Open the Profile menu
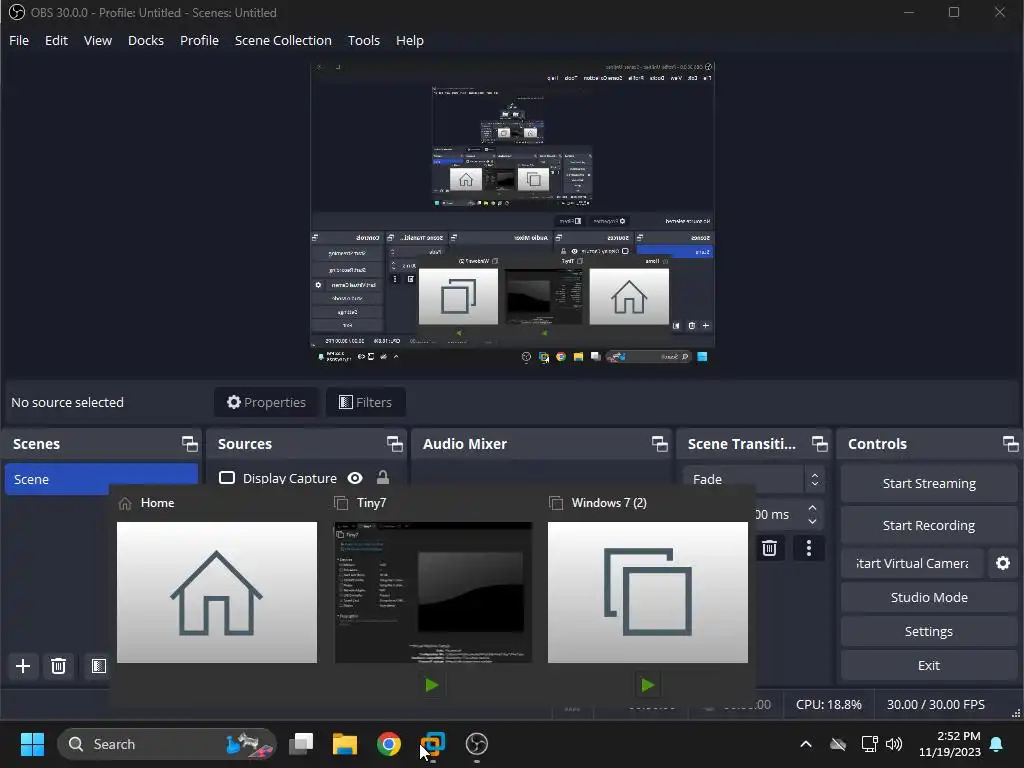 (199, 40)
